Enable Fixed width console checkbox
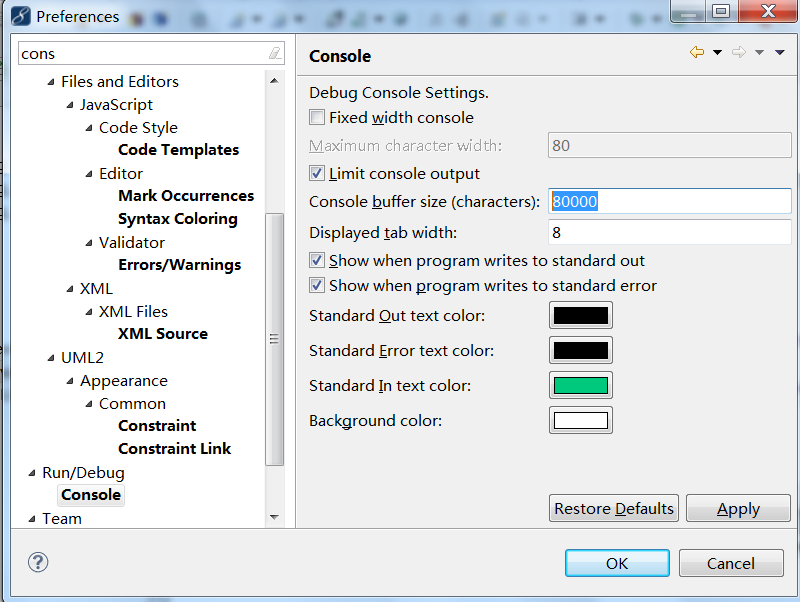Viewport: 800px width, 602px height. tap(317, 117)
